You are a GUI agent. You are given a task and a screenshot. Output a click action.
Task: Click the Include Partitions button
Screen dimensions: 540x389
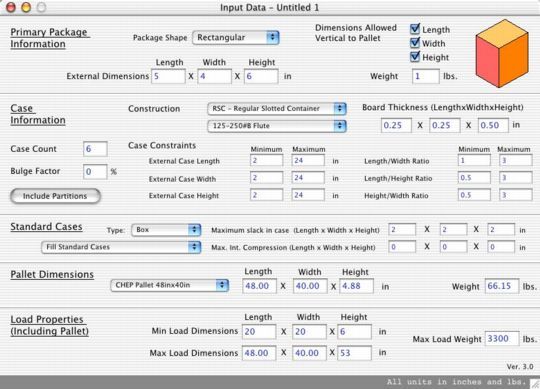pyautogui.click(x=55, y=196)
